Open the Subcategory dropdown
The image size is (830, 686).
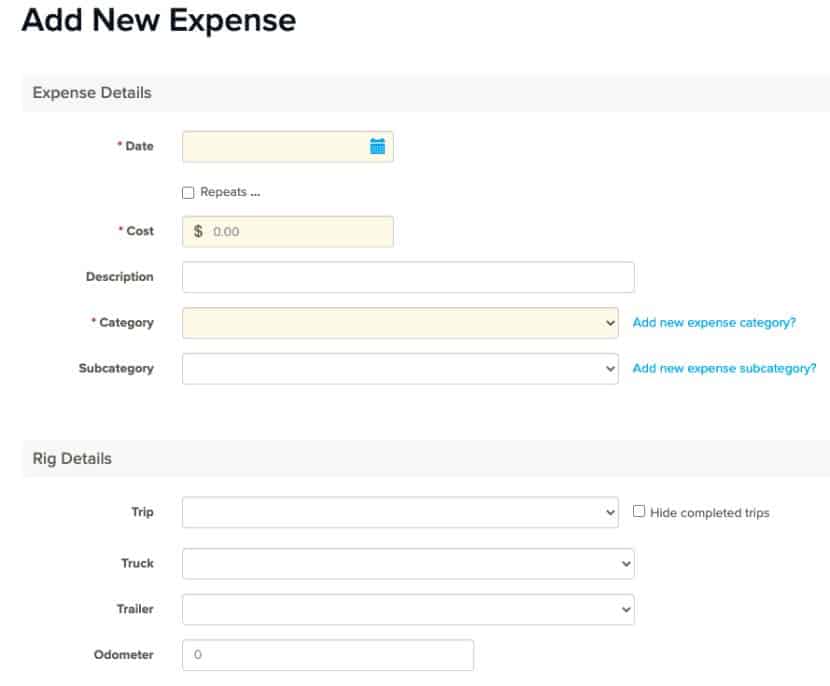pyautogui.click(x=397, y=368)
